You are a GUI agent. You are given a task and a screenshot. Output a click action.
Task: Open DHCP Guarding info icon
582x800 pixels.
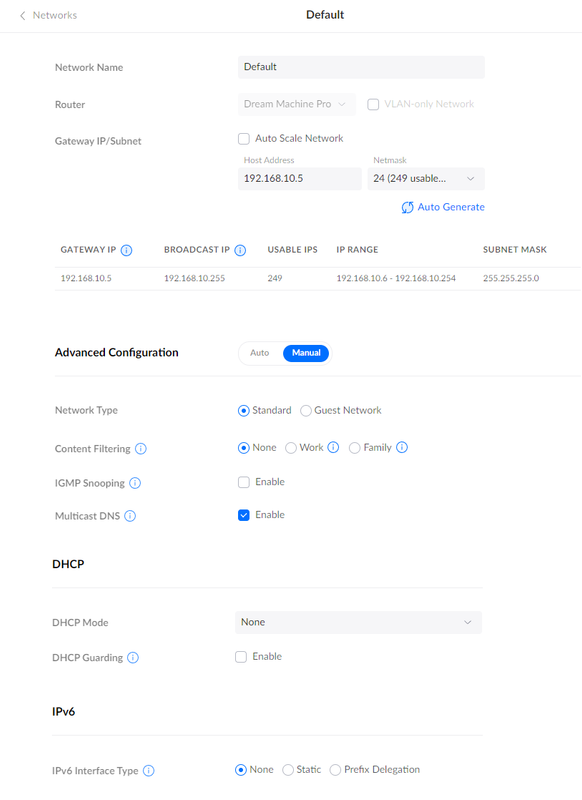pos(133,658)
